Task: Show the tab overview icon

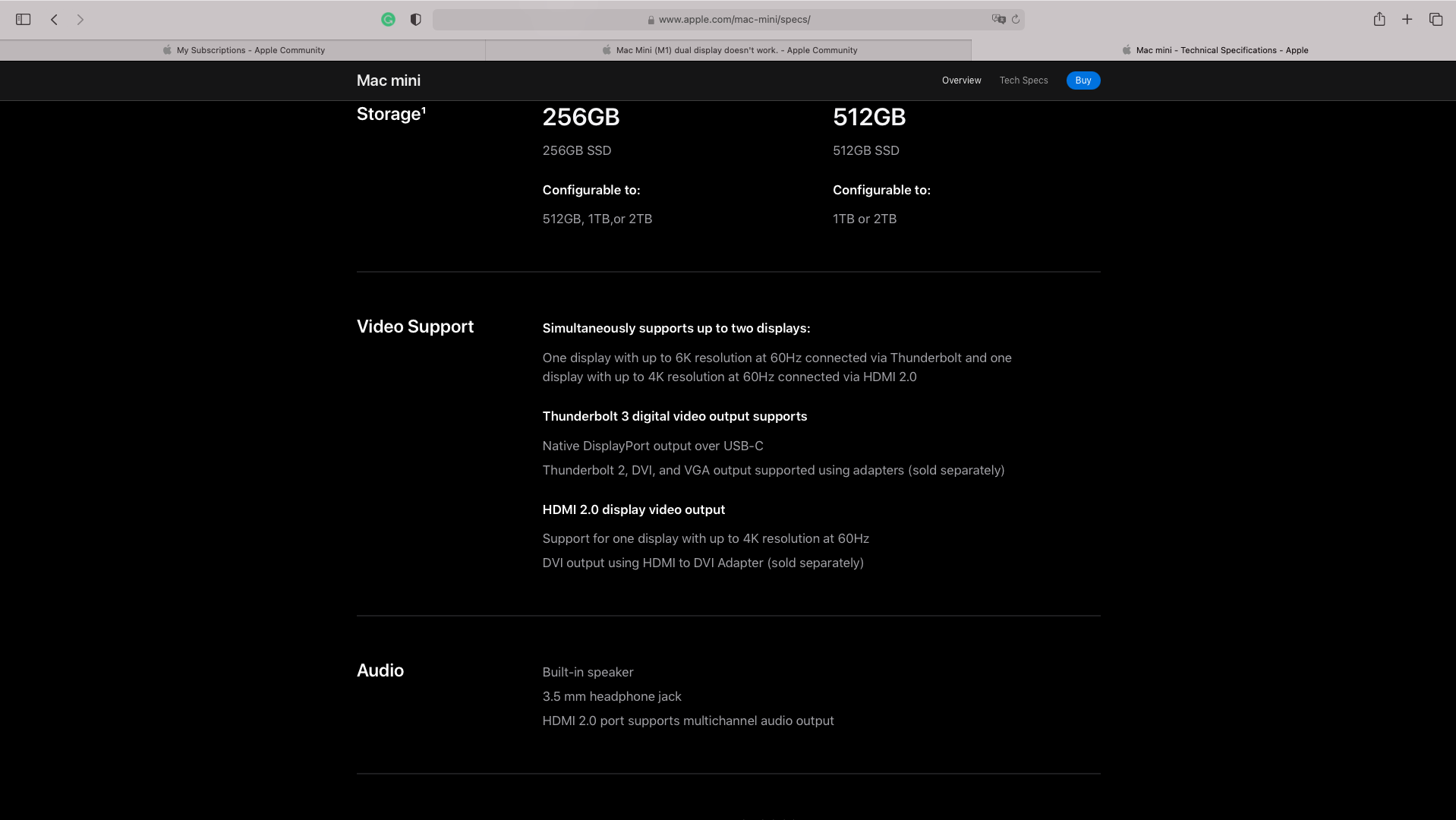Action: [x=1436, y=19]
